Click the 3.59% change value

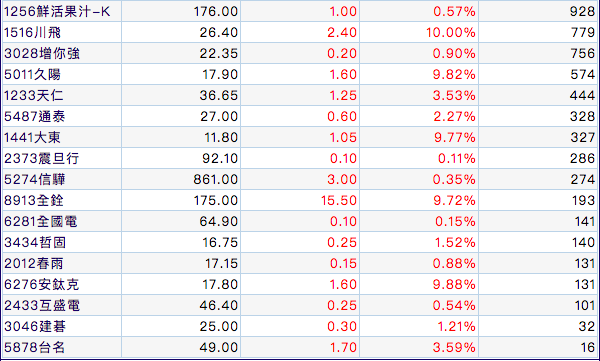(454, 348)
